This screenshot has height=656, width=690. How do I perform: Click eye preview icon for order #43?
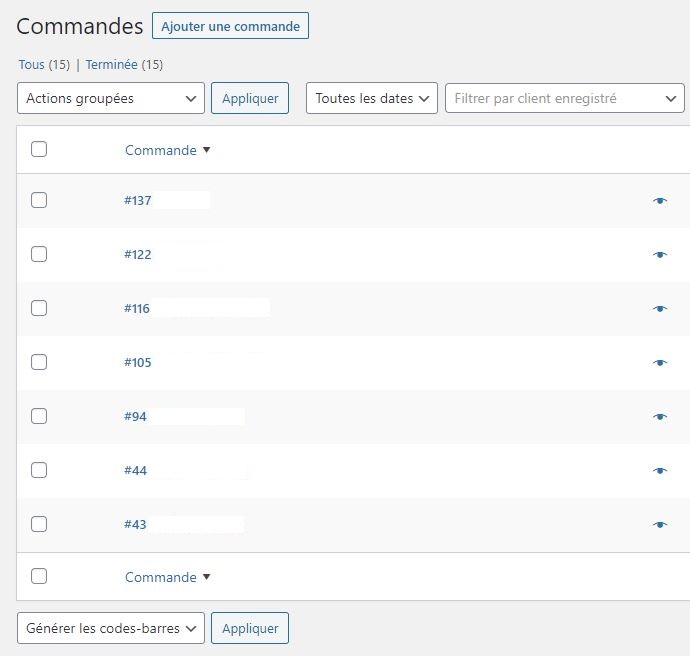(659, 524)
